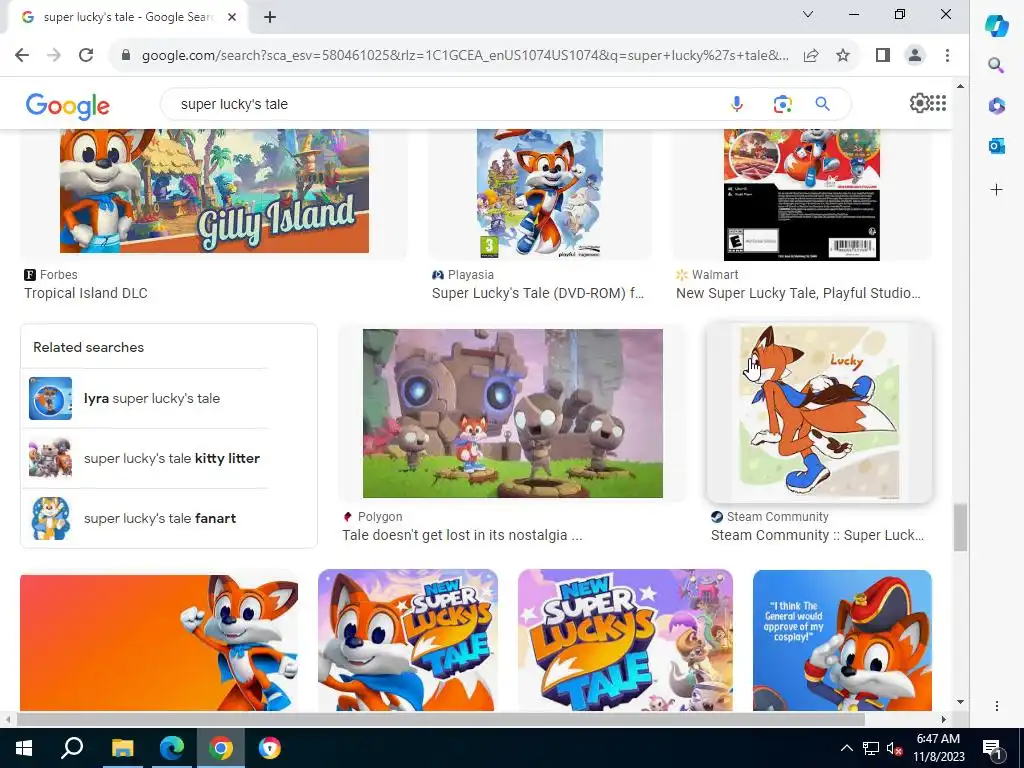Click the vertical page scrollbar thumb
Image resolution: width=1024 pixels, height=768 pixels.
(960, 528)
